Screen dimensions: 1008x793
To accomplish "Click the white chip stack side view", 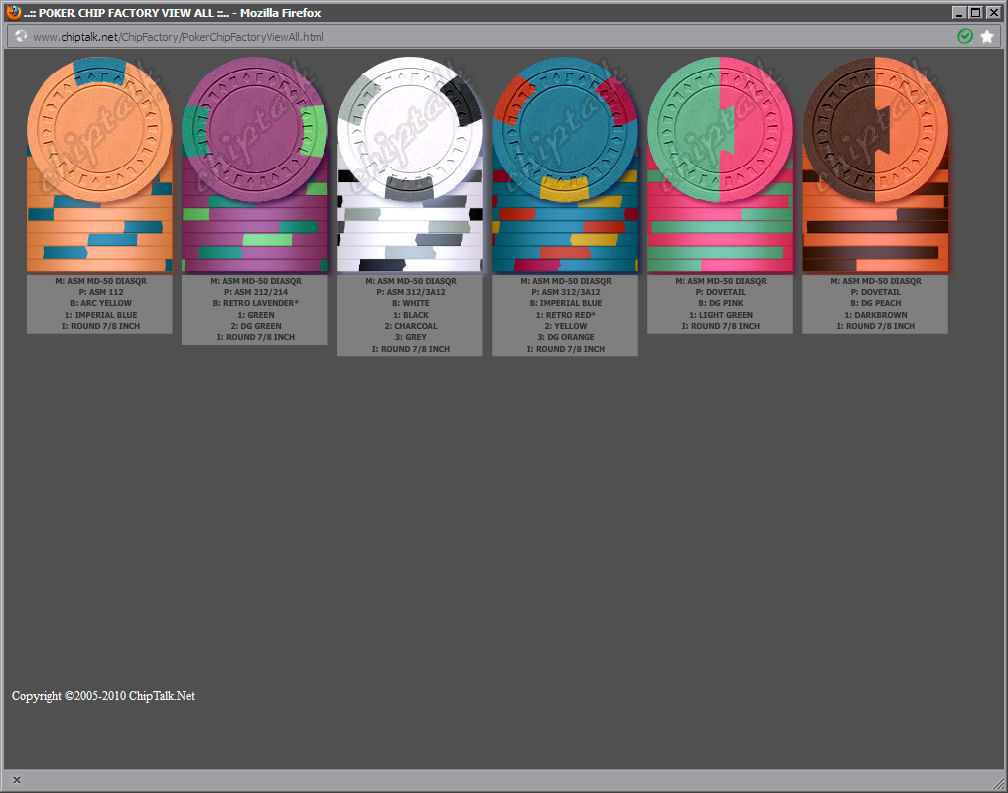I will click(409, 235).
